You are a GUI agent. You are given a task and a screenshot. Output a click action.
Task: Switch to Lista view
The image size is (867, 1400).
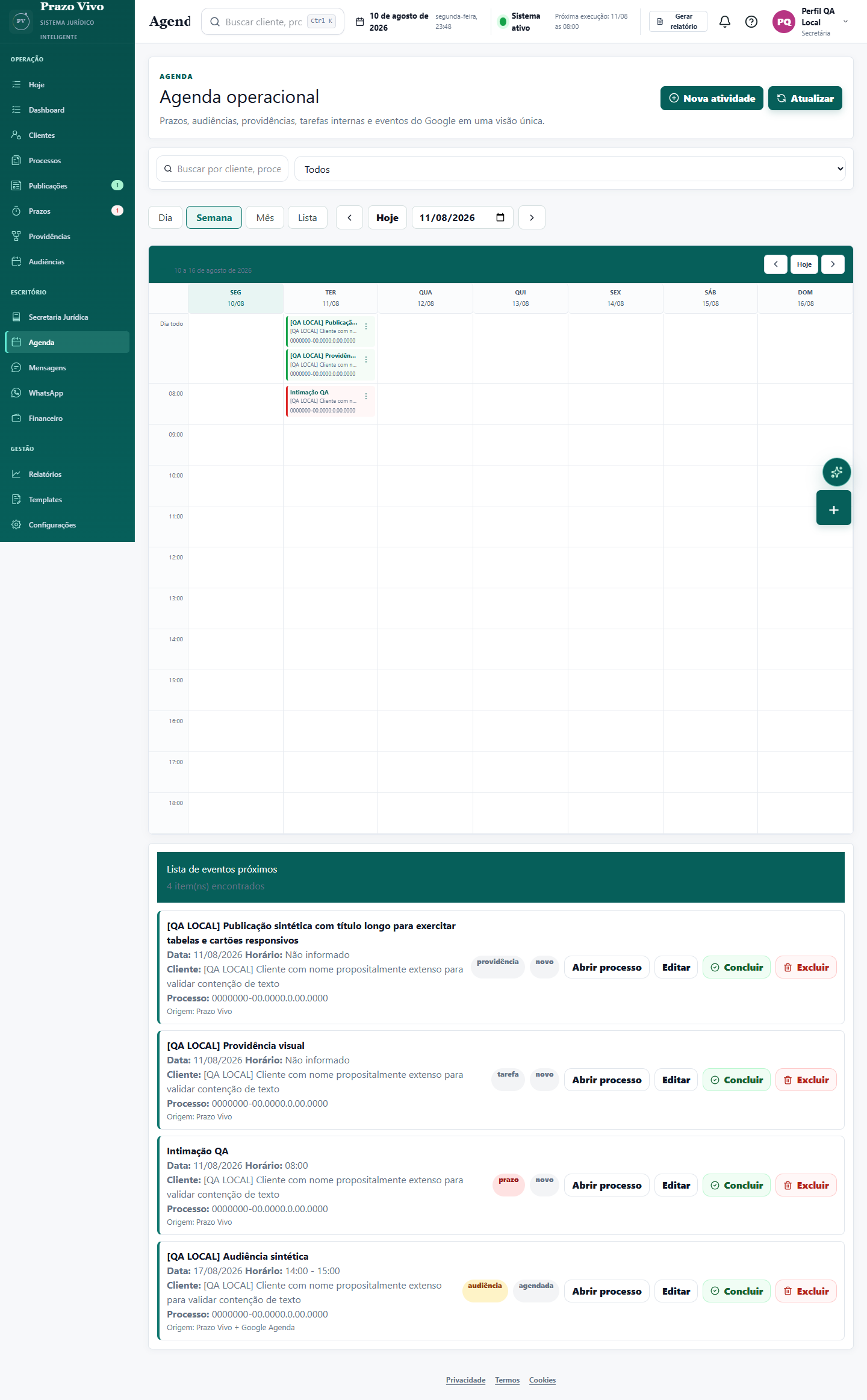(307, 217)
